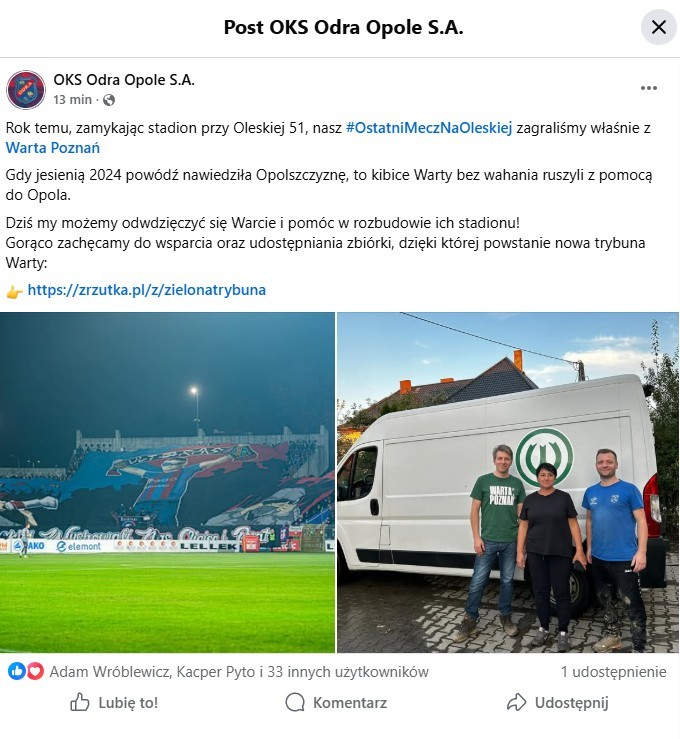Image resolution: width=680 pixels, height=739 pixels.
Task: Visit the Warta Poznań page link
Action: (x=53, y=148)
